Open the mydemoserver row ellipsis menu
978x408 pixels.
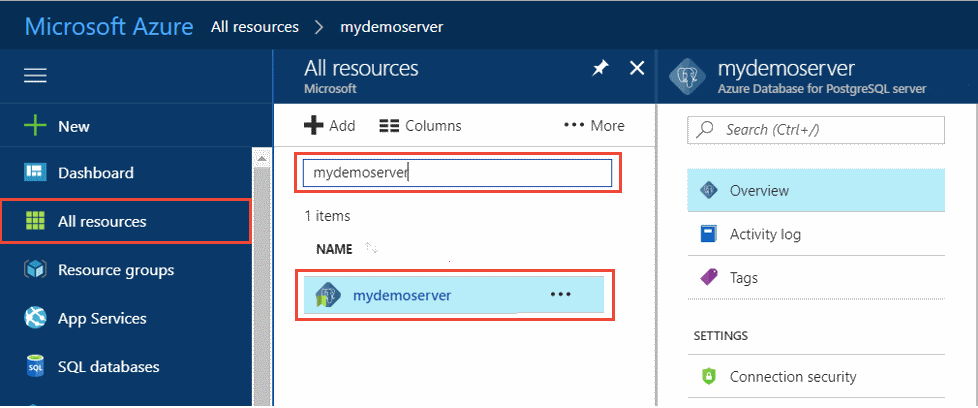point(561,294)
